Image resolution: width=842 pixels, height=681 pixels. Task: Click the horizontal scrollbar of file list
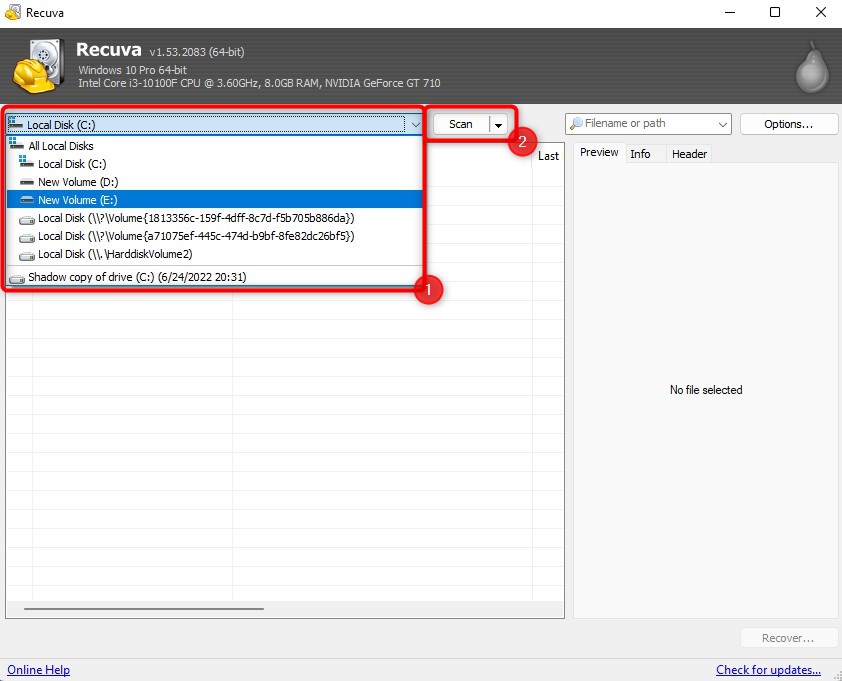tap(144, 608)
